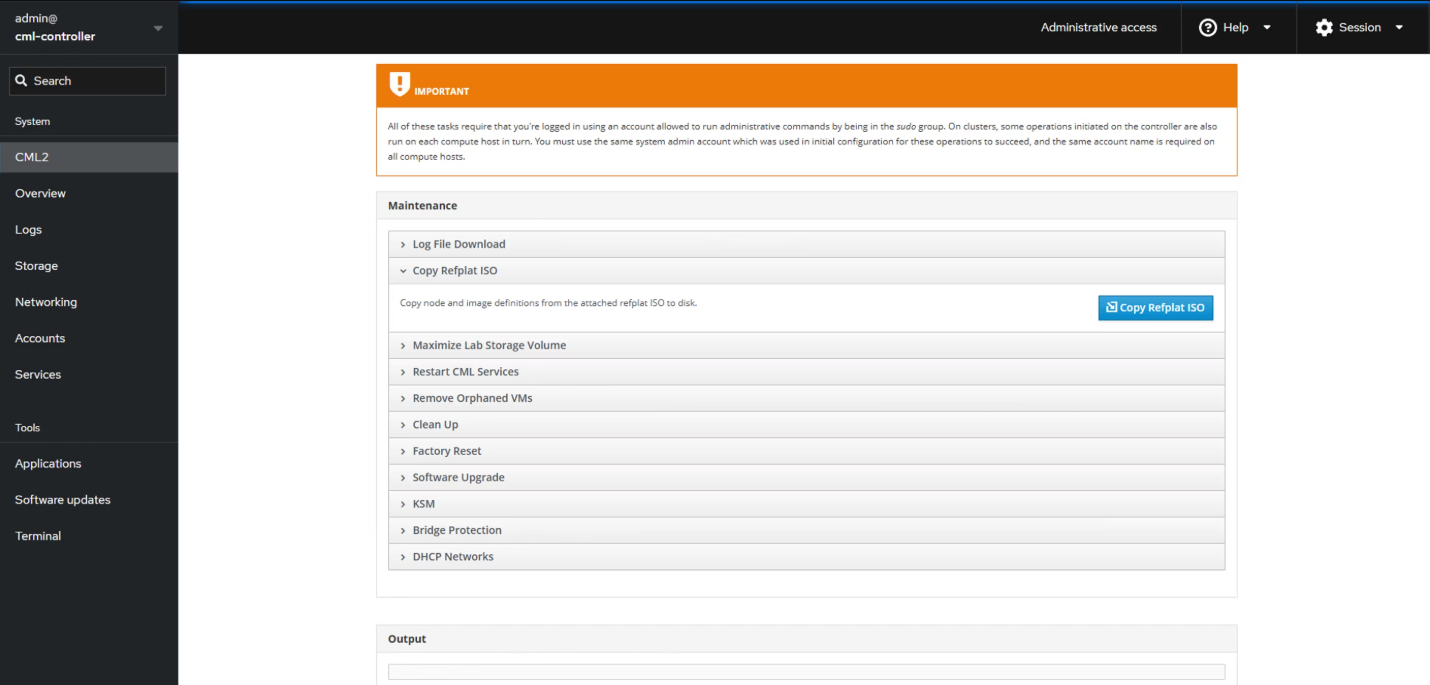Click the sidebar Search field
The image size is (1430, 685).
(88, 81)
